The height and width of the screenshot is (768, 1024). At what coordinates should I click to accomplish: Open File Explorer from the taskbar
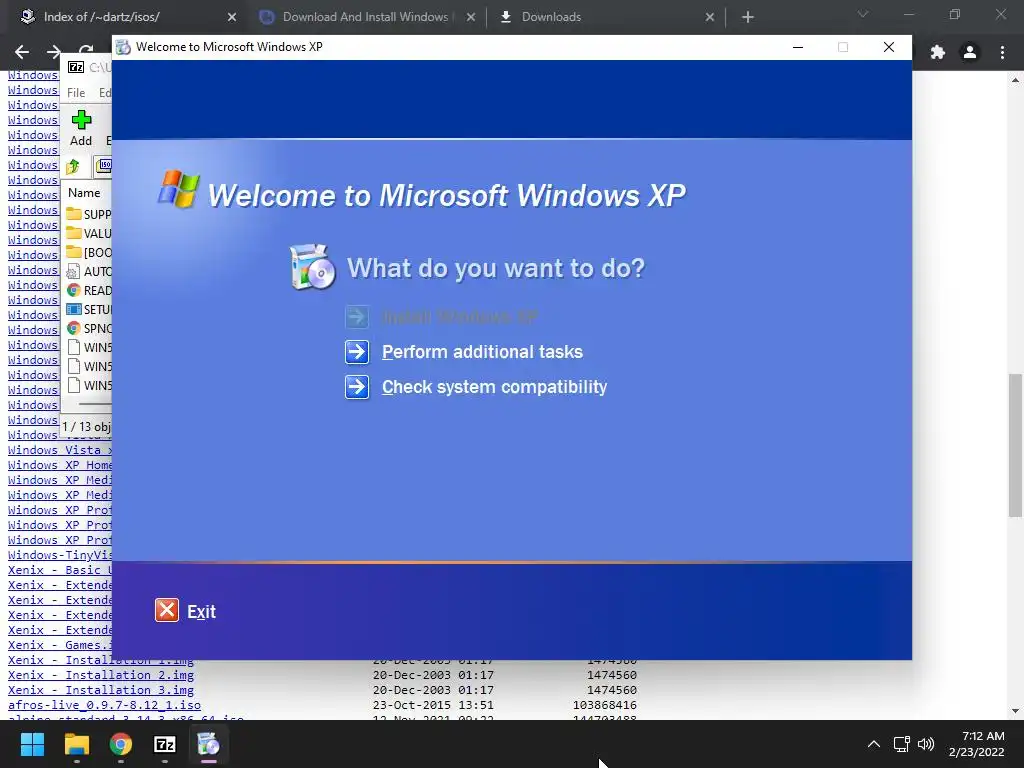click(76, 744)
